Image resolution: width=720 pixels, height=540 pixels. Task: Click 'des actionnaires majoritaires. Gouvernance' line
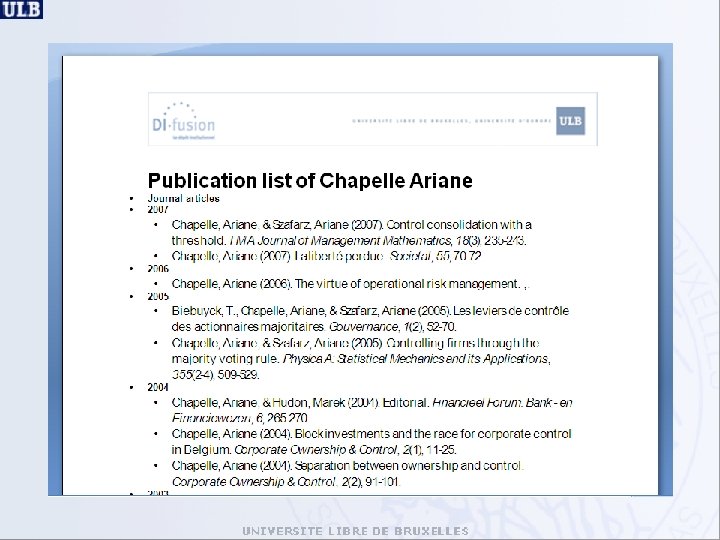tap(314, 326)
